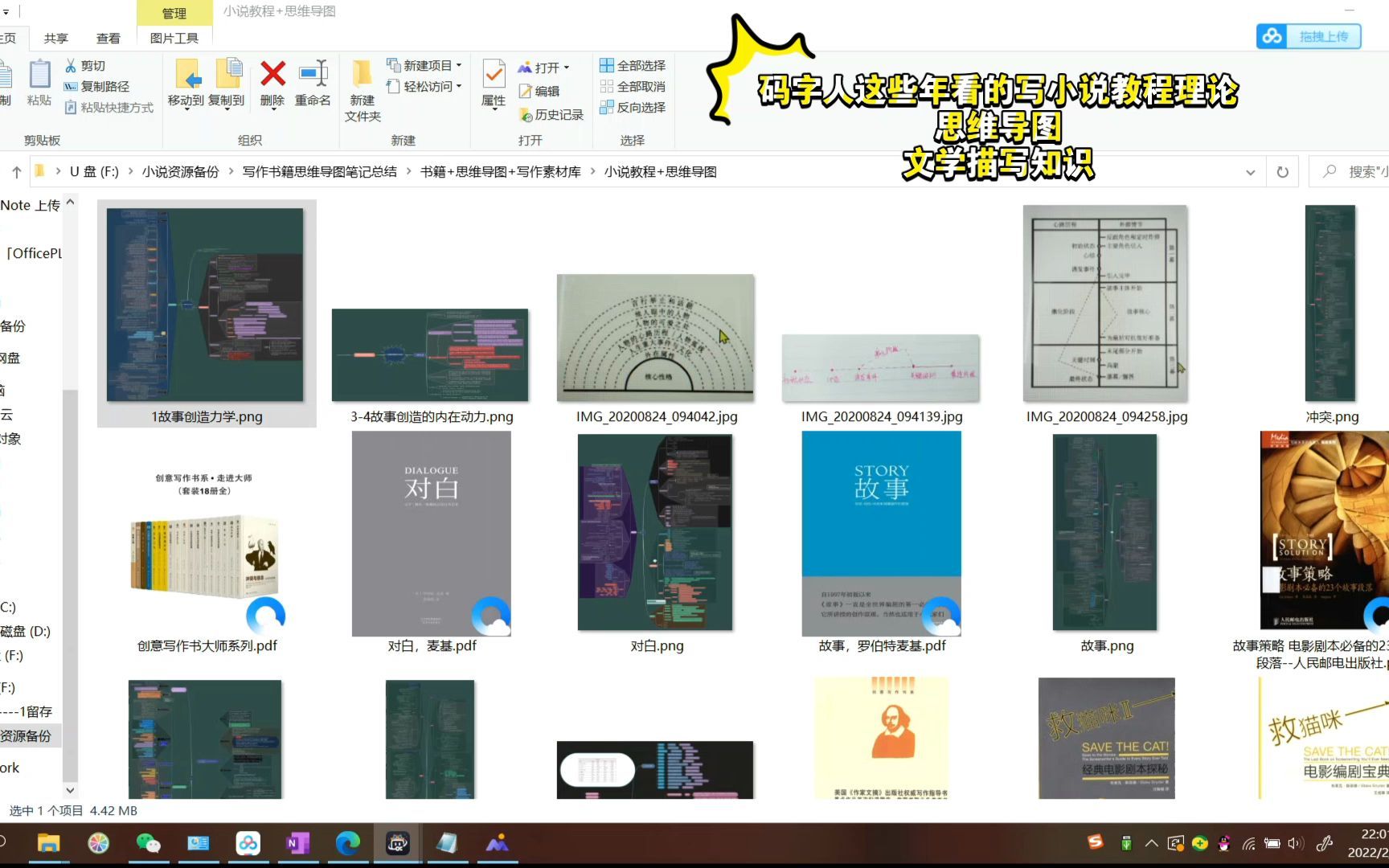Screen dimensions: 1389x868
Task: Click Copy path (复制路径) button
Action: pyautogui.click(x=96, y=86)
